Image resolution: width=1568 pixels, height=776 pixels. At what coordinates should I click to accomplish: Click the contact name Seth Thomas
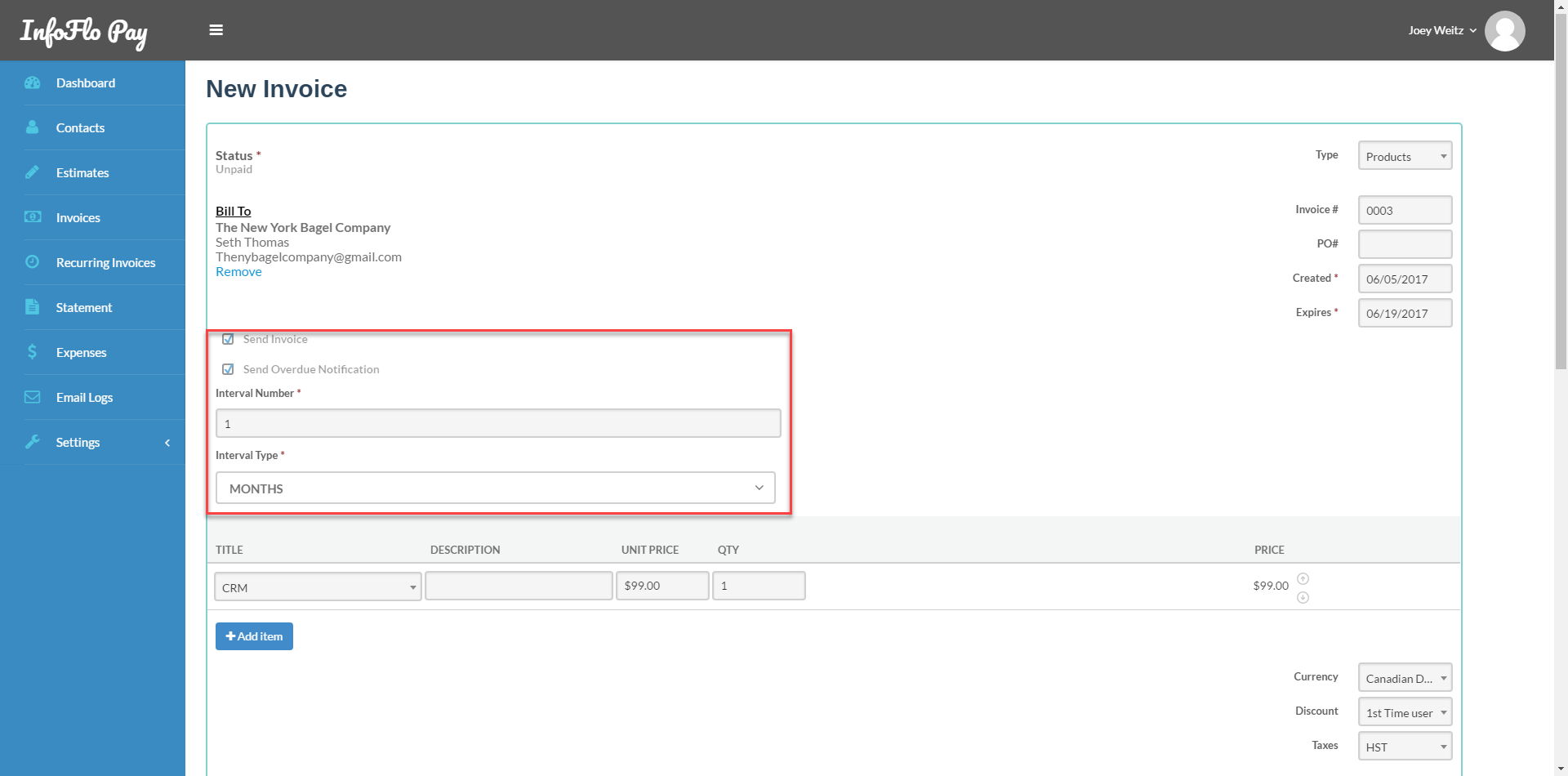tap(252, 242)
